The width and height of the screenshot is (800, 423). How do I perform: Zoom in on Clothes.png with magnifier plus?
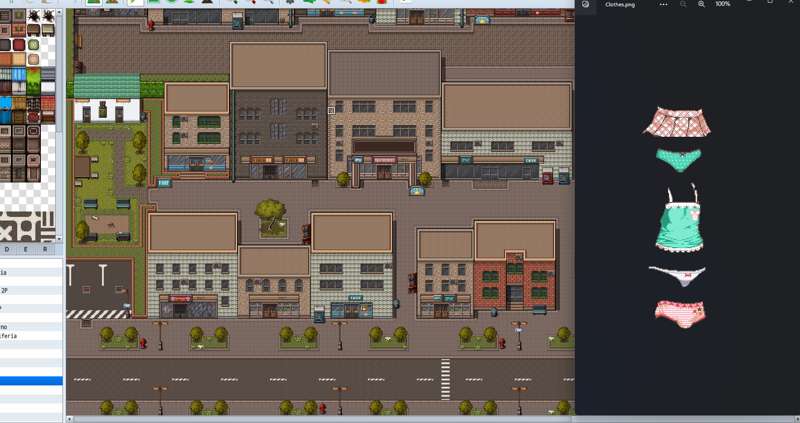701,4
